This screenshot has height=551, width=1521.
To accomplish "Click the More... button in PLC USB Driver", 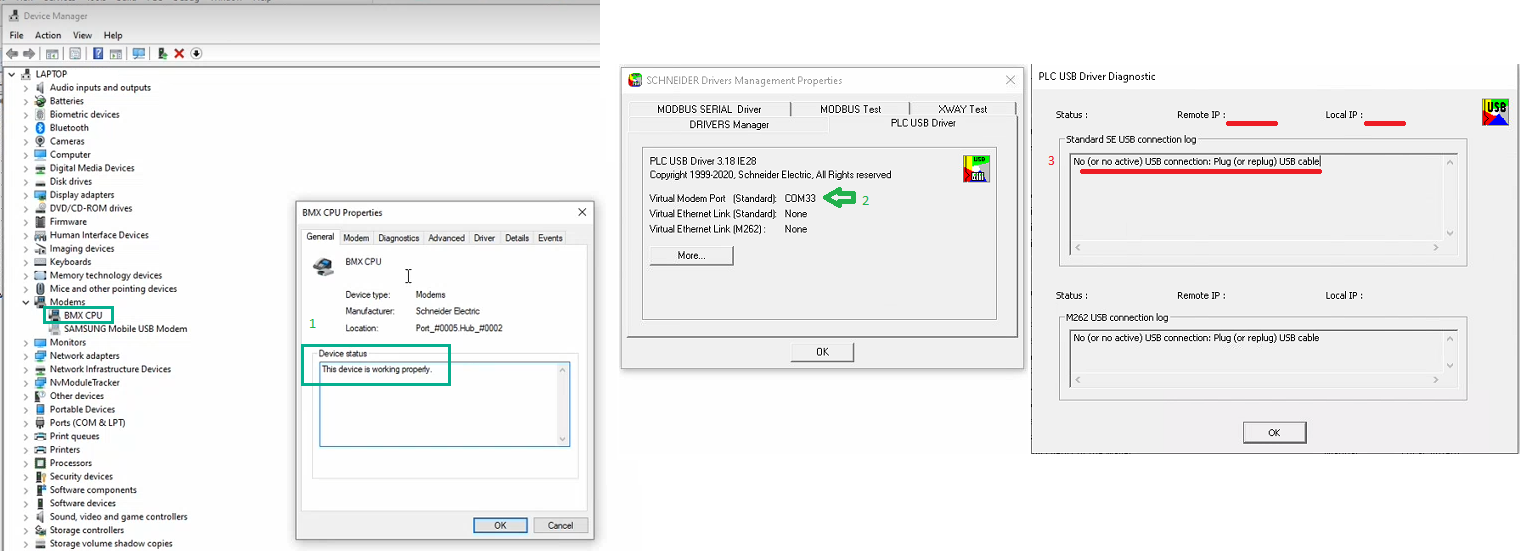I will point(691,255).
